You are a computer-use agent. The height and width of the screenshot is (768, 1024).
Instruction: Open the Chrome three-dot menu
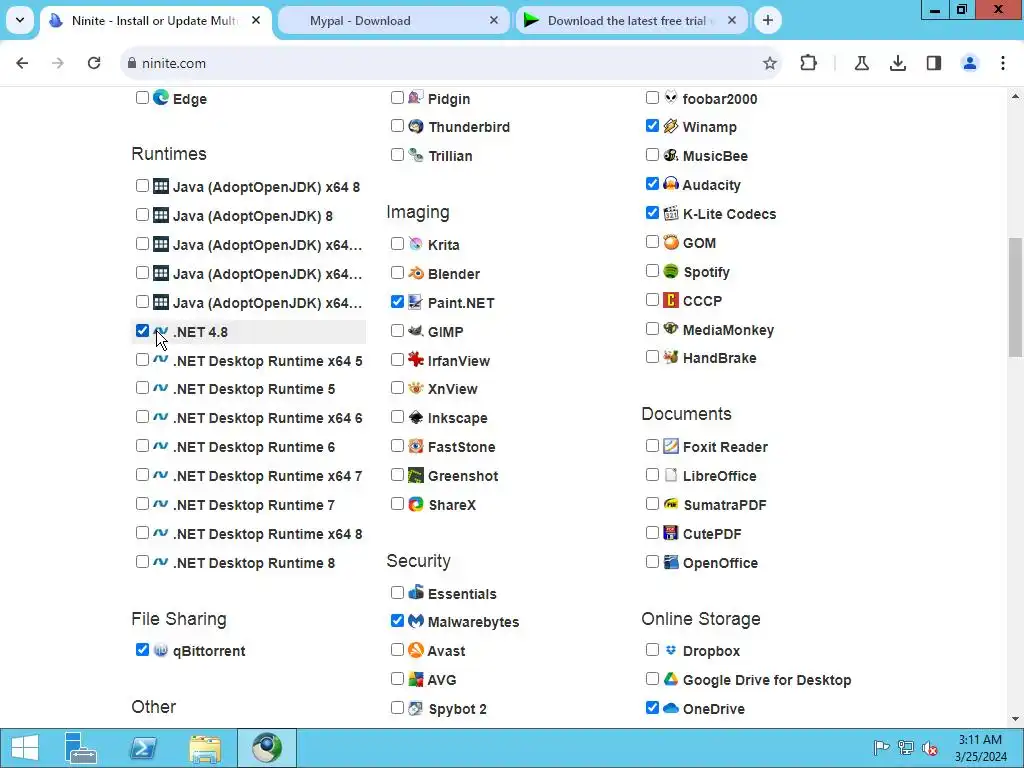click(1003, 63)
